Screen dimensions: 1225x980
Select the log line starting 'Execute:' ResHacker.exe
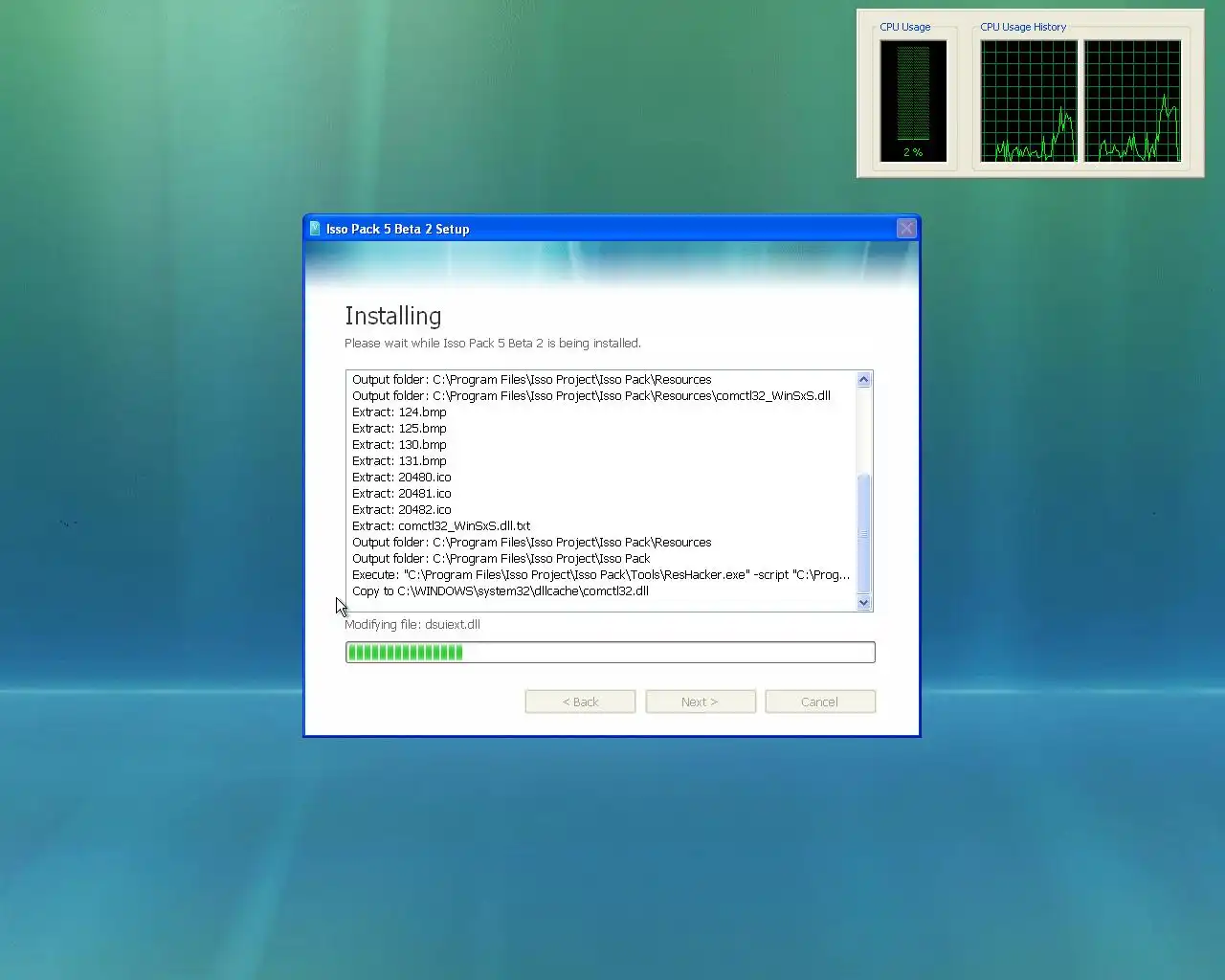point(601,575)
